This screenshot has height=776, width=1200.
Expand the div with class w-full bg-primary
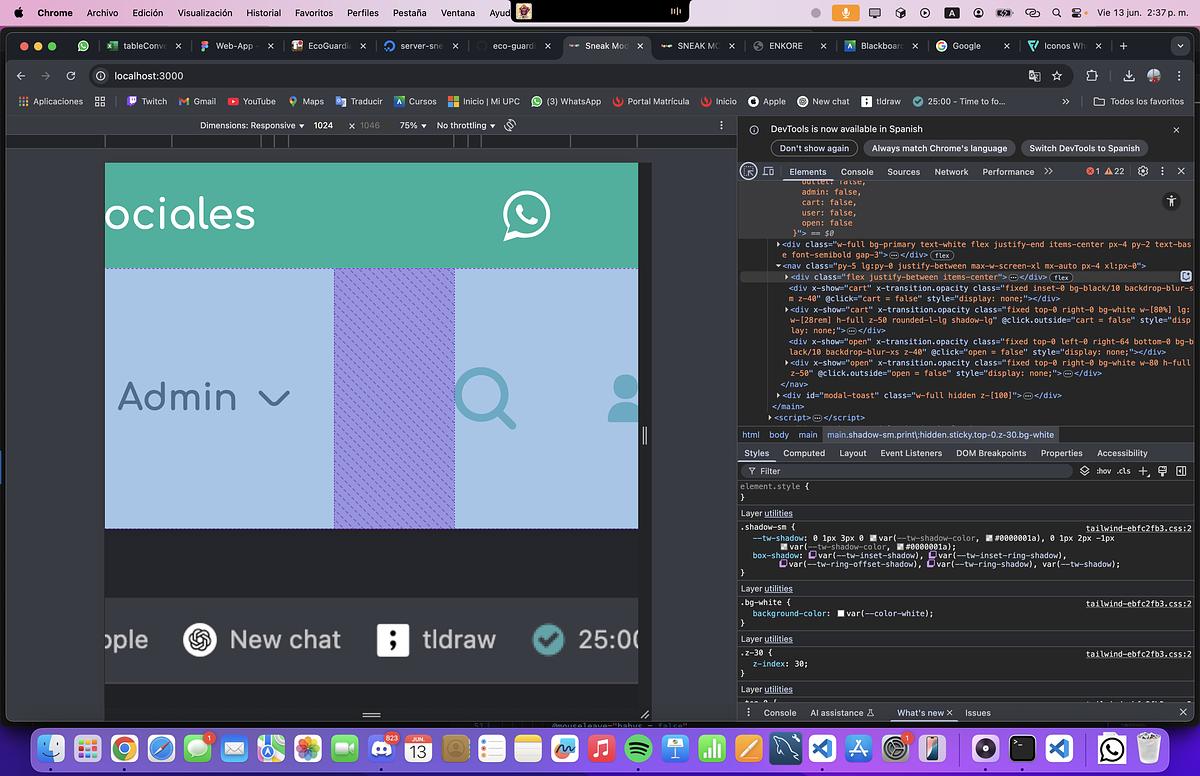coord(779,244)
